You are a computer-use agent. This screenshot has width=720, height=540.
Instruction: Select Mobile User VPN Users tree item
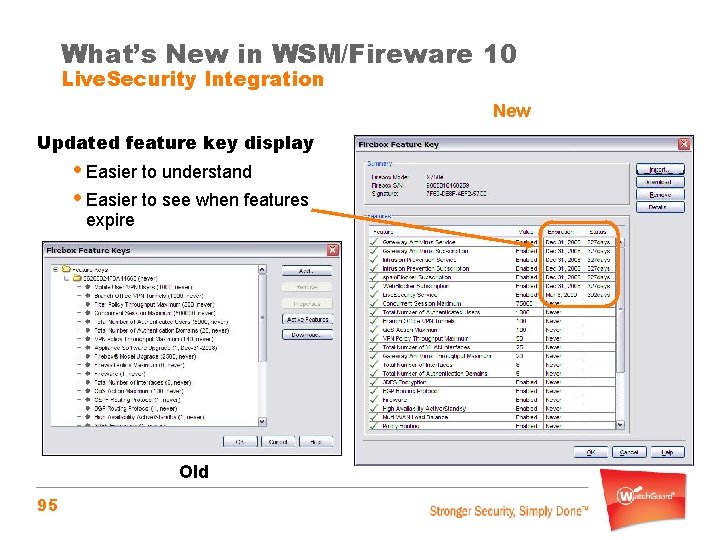point(143,287)
